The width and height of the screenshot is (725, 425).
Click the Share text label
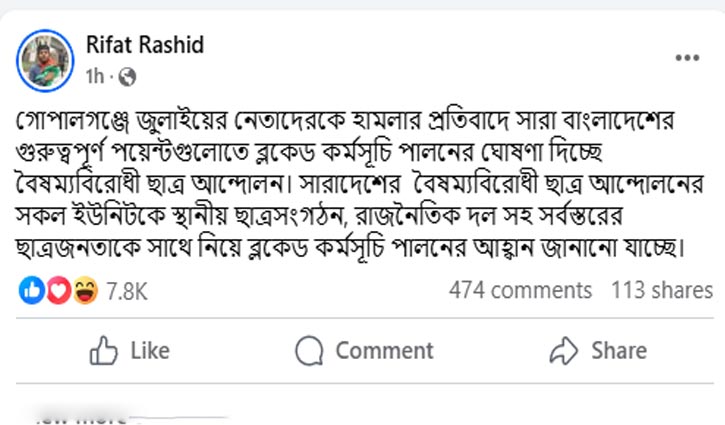pos(618,351)
